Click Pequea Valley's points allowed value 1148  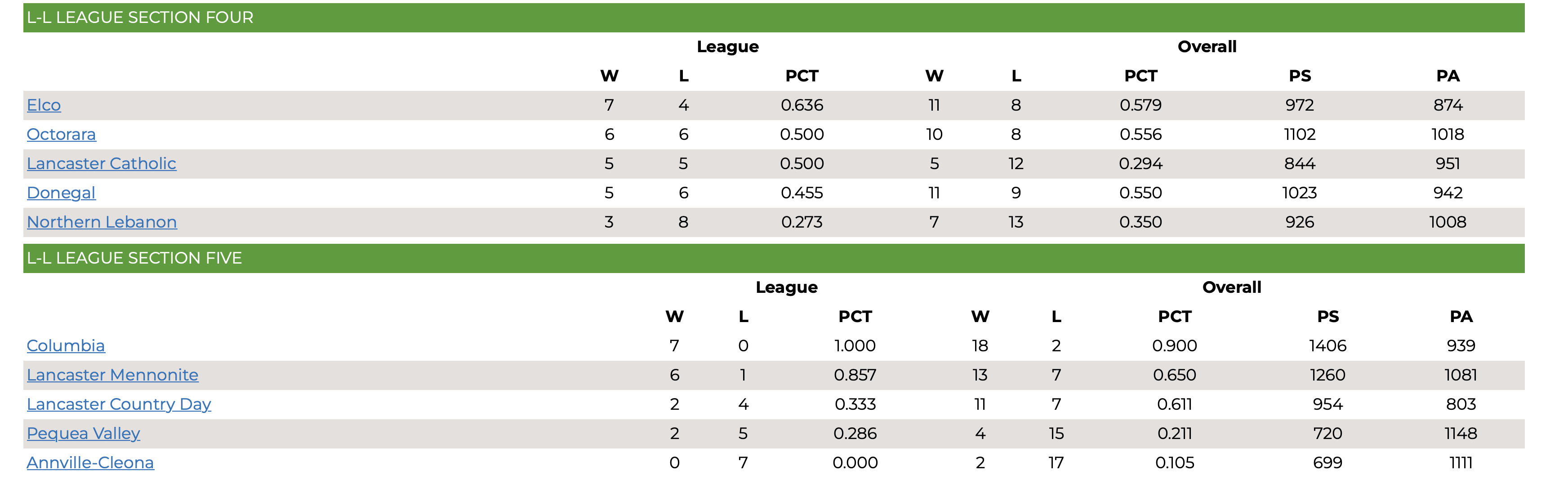pyautogui.click(x=1460, y=434)
